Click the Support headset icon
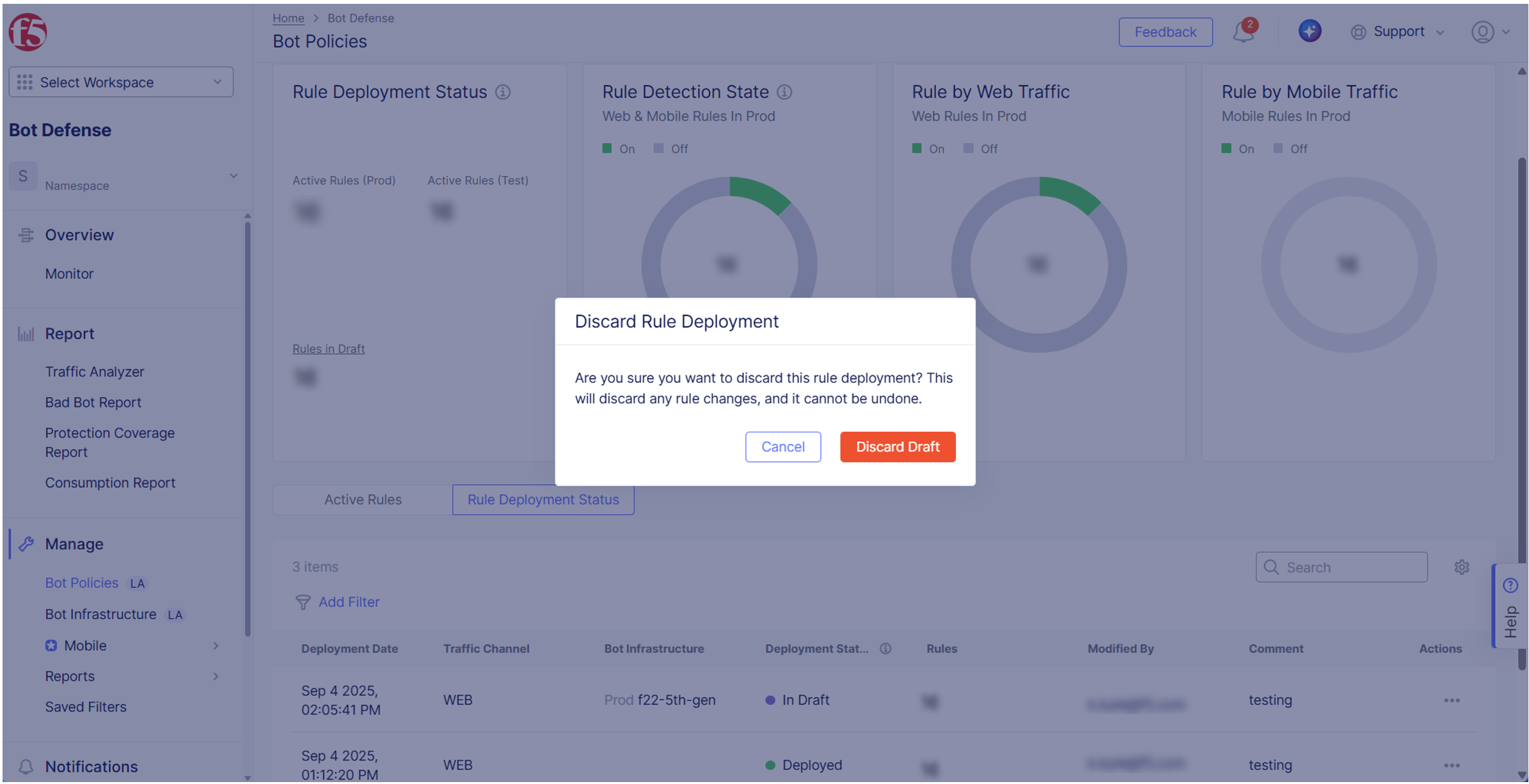Image resolution: width=1529 pixels, height=784 pixels. pos(1358,31)
